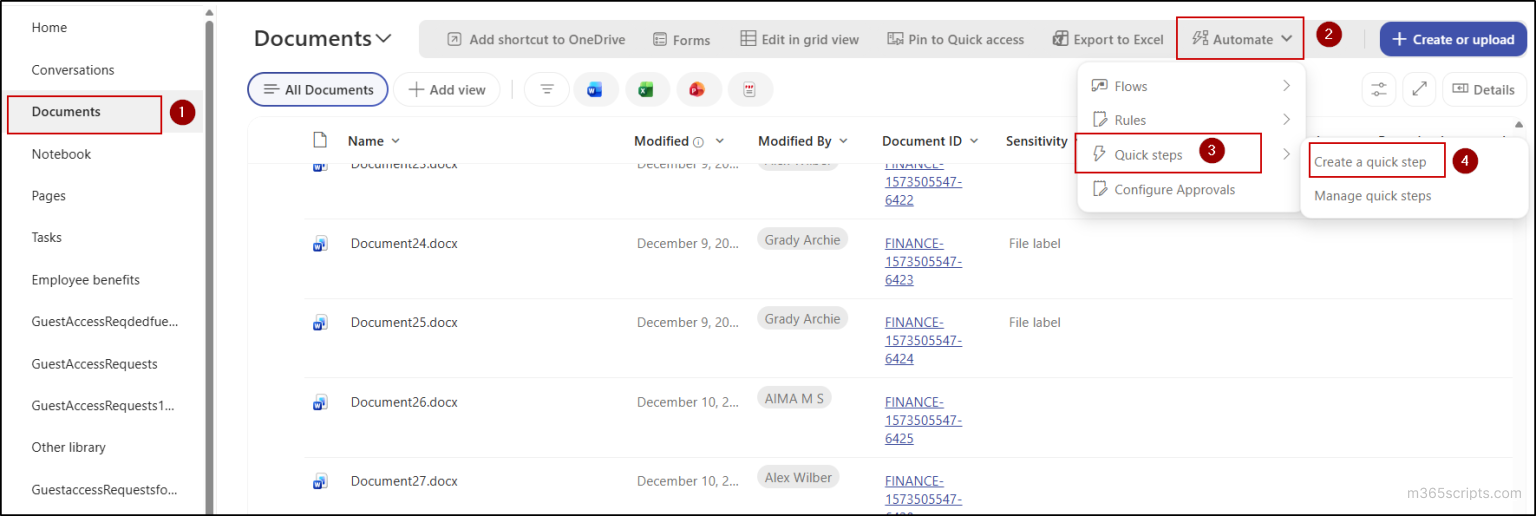Open view options sliders icon
This screenshot has height=516, width=1536.
(x=1379, y=89)
